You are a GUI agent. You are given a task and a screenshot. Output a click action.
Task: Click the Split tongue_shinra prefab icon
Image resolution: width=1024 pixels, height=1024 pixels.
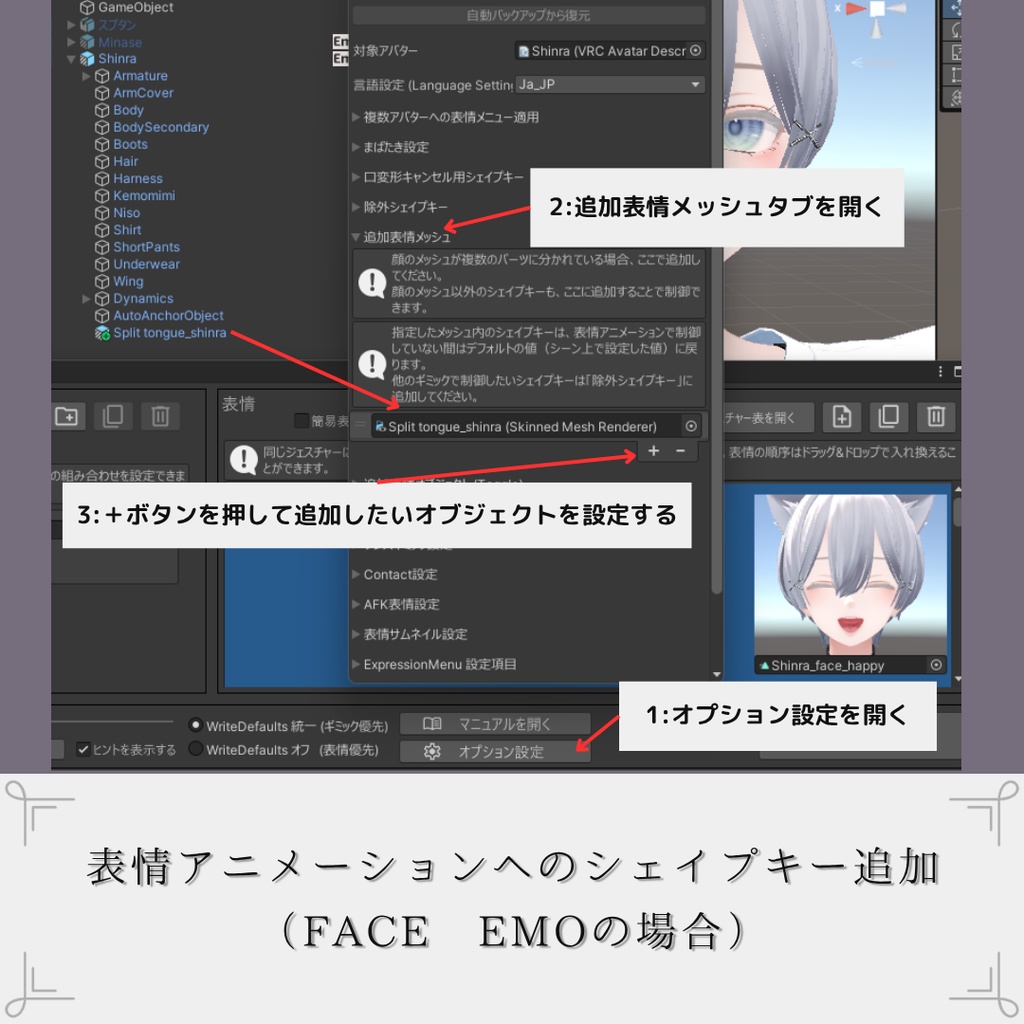(102, 333)
